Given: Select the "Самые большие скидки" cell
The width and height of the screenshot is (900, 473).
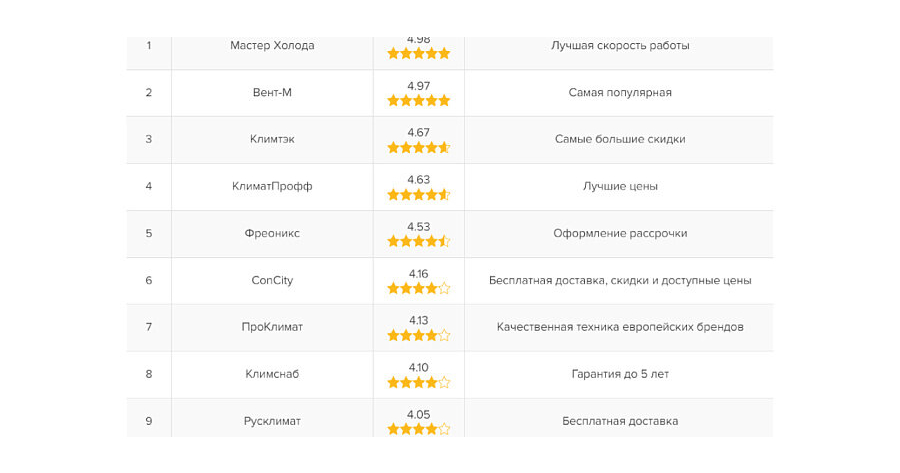Looking at the screenshot, I should click(620, 140).
